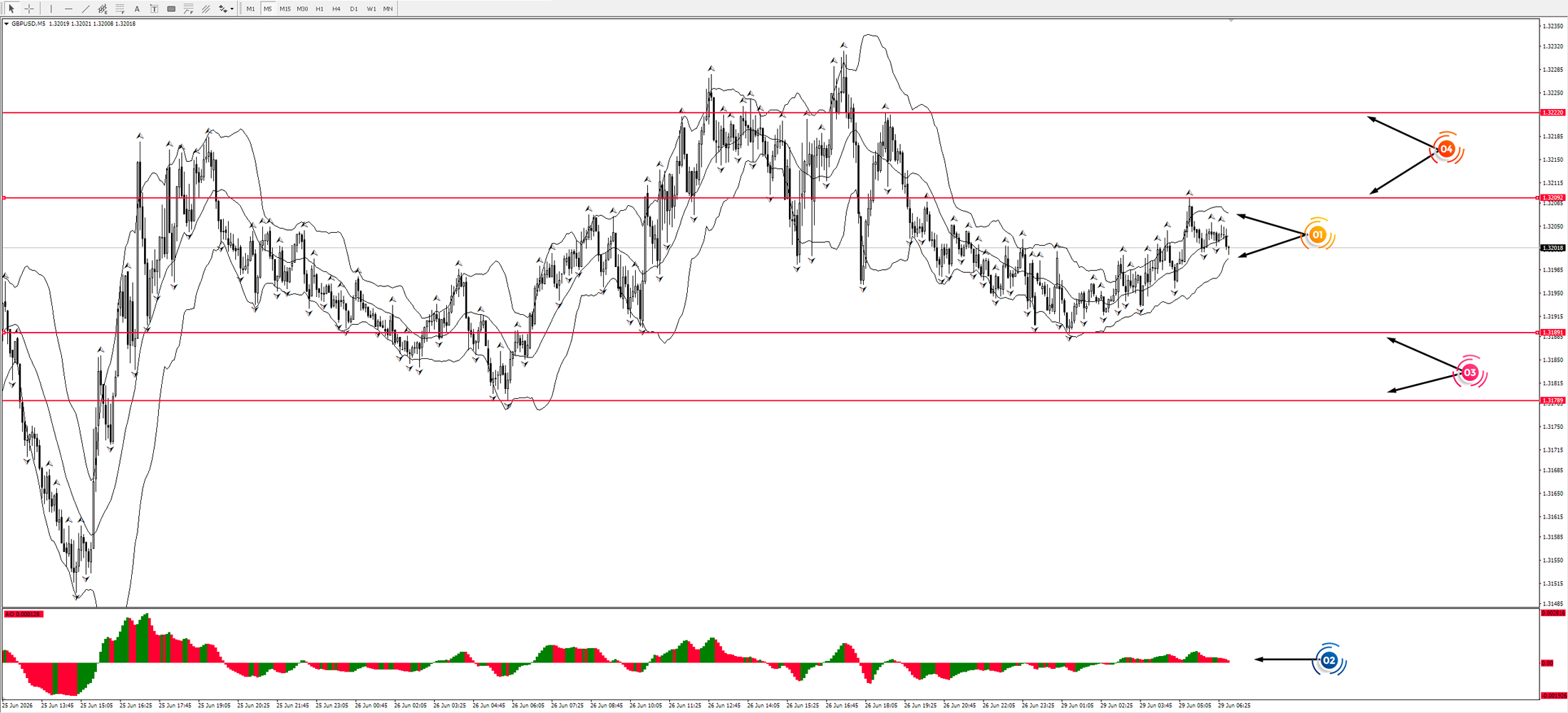The width and height of the screenshot is (1568, 713).
Task: Click the 1.32150 price scale value
Action: (1553, 160)
